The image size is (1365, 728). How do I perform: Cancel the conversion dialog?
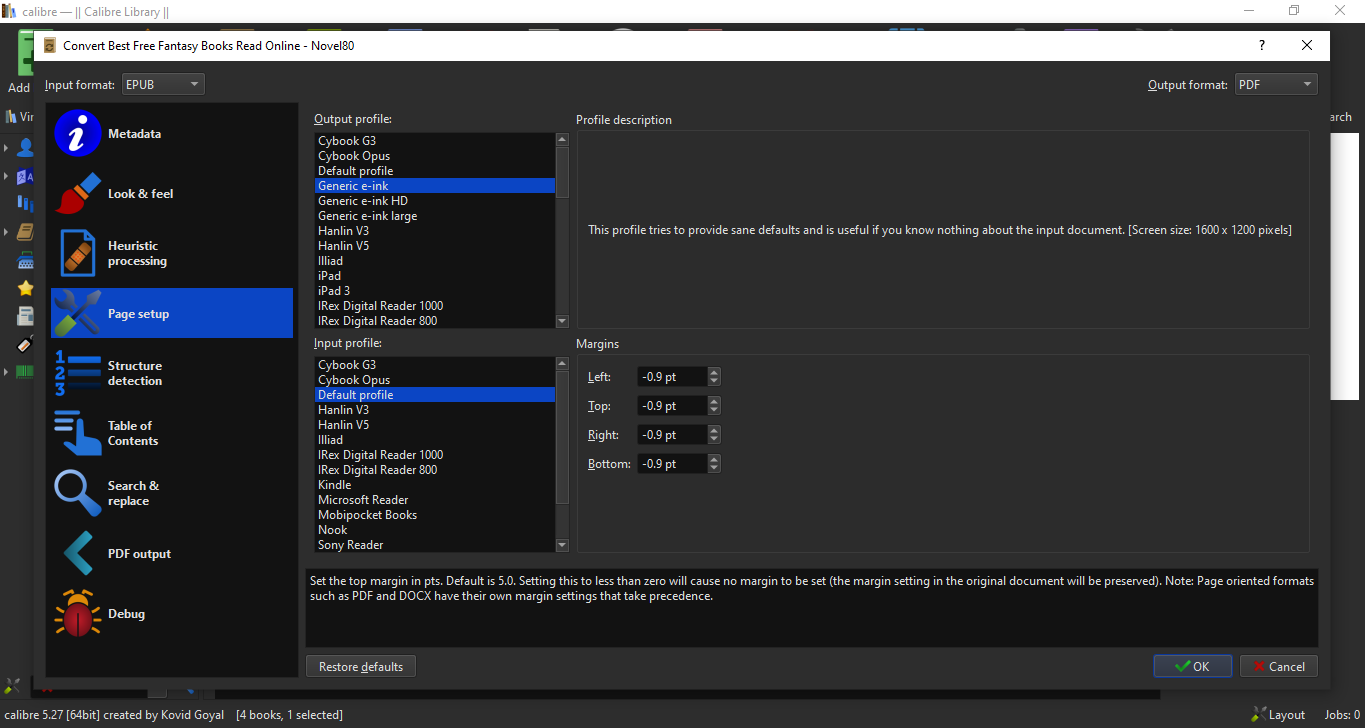tap(1279, 667)
